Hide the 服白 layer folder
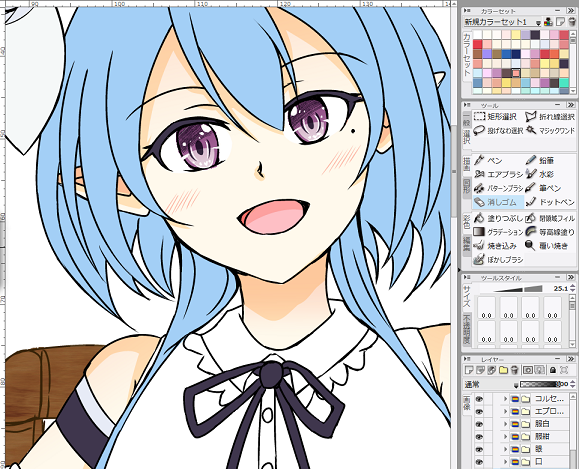The height and width of the screenshot is (469, 579). tap(479, 424)
